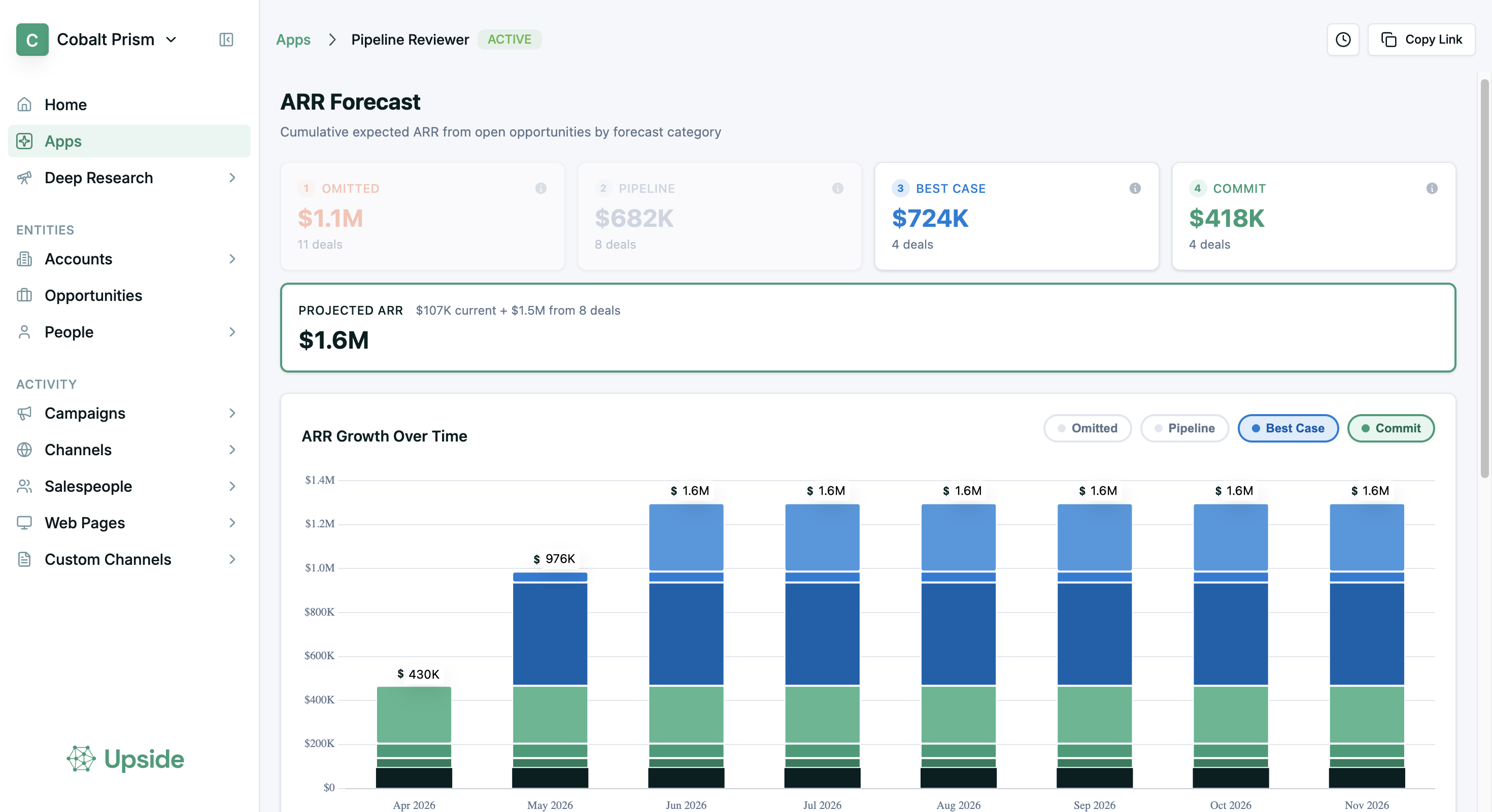Expand the Campaigns submenu

(232, 413)
